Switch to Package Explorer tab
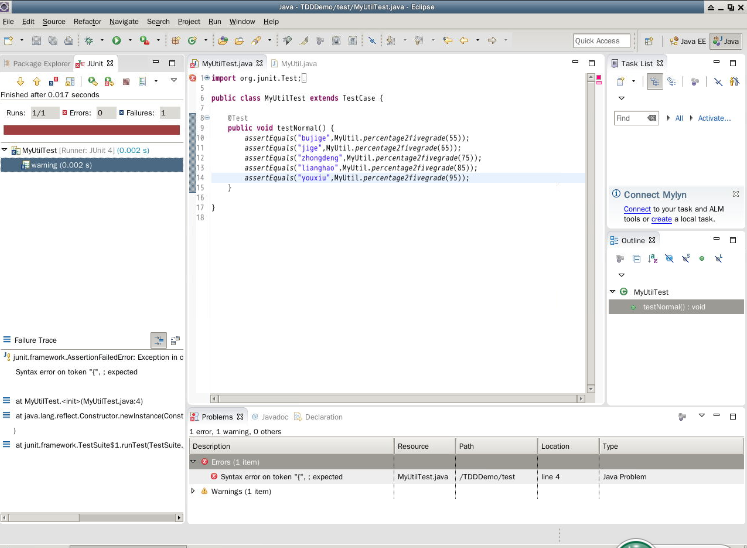Image resolution: width=747 pixels, height=548 pixels. (x=37, y=63)
